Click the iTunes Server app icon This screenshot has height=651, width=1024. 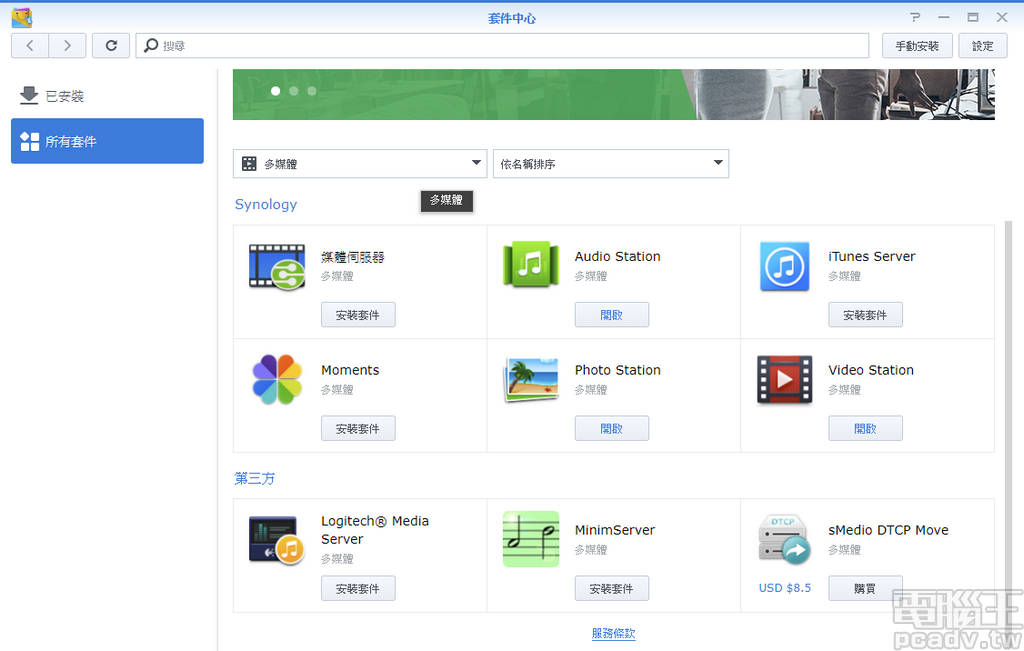784,267
